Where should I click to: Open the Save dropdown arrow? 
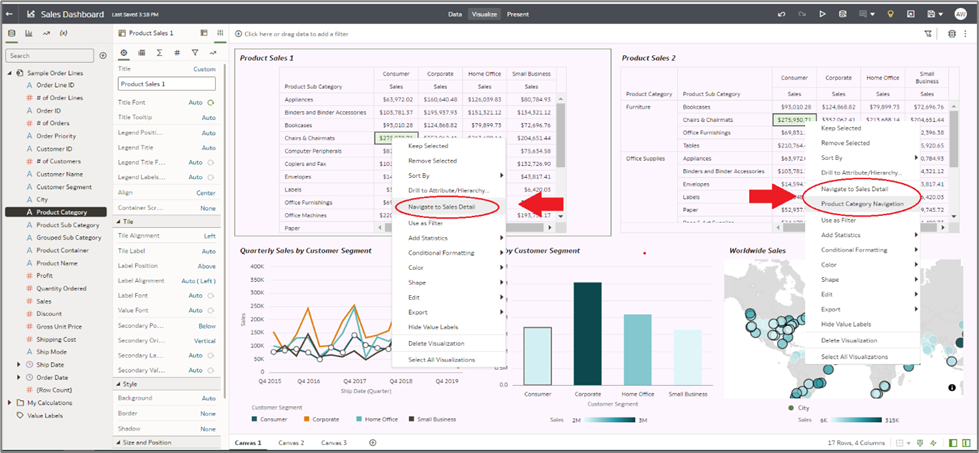point(940,14)
